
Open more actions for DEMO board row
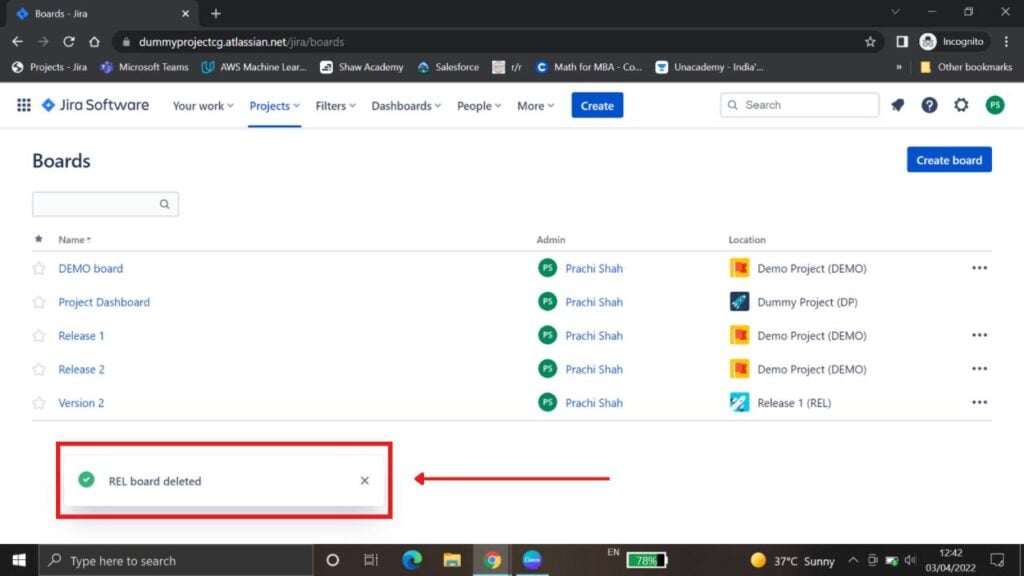(x=979, y=268)
